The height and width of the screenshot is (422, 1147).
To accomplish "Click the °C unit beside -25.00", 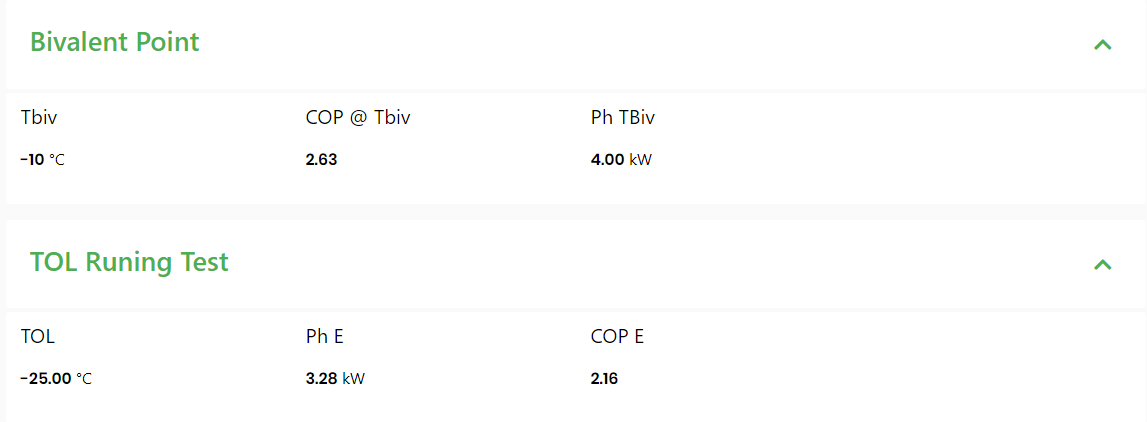I will click(x=84, y=379).
